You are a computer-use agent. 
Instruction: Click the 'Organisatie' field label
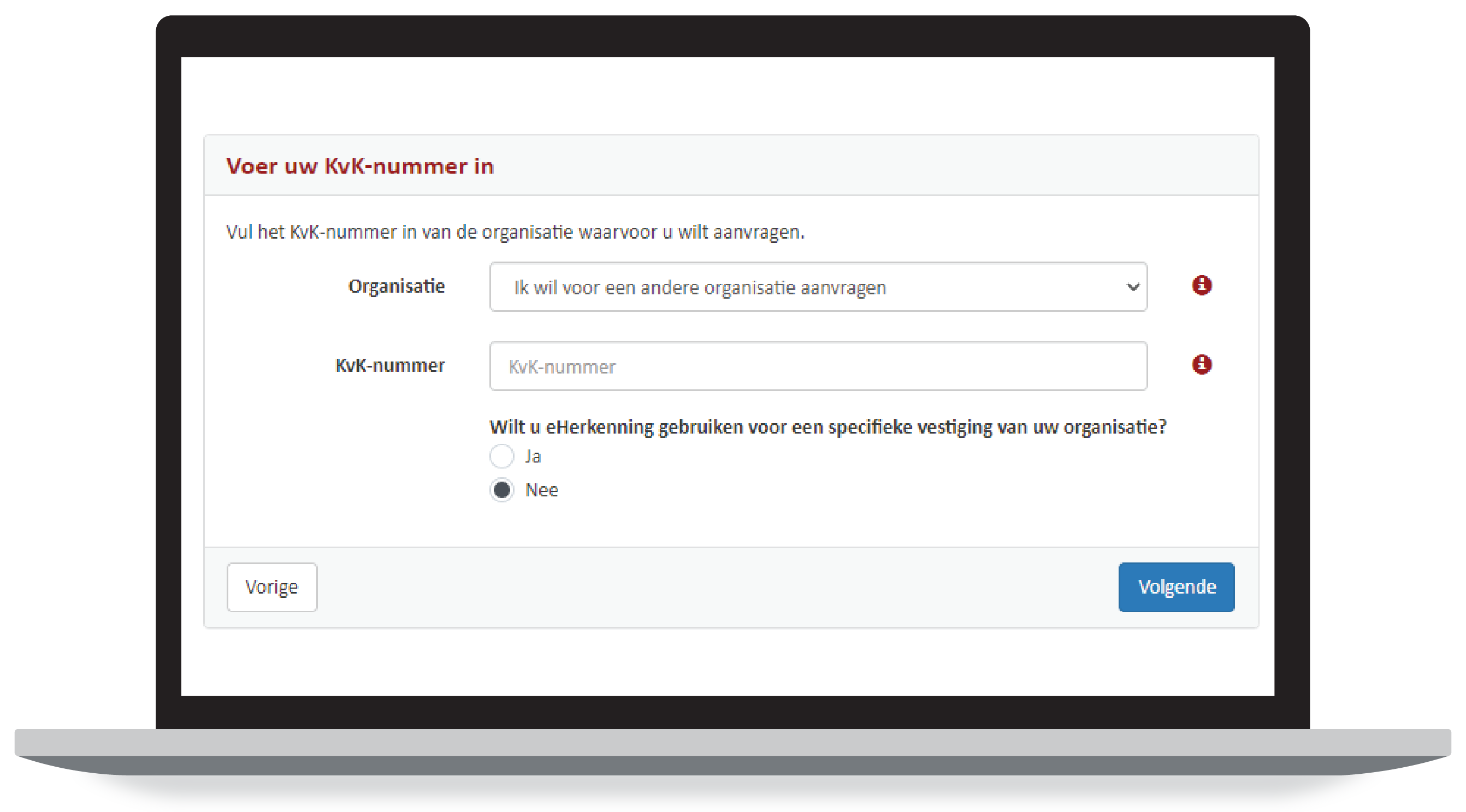click(x=396, y=286)
